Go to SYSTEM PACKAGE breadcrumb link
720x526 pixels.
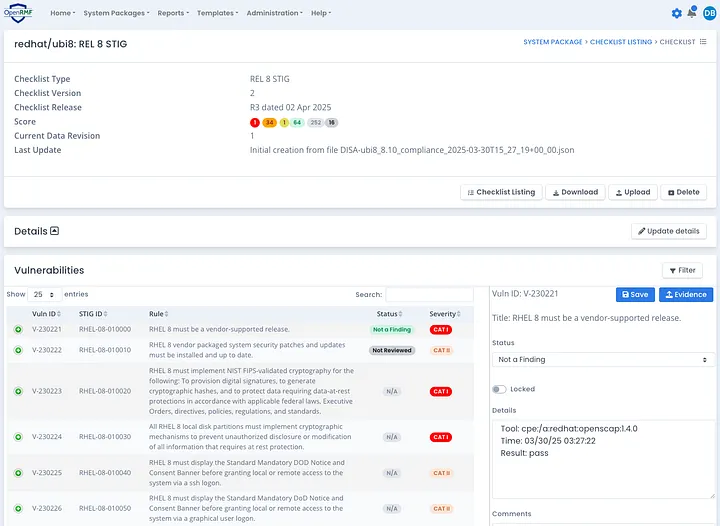(553, 42)
